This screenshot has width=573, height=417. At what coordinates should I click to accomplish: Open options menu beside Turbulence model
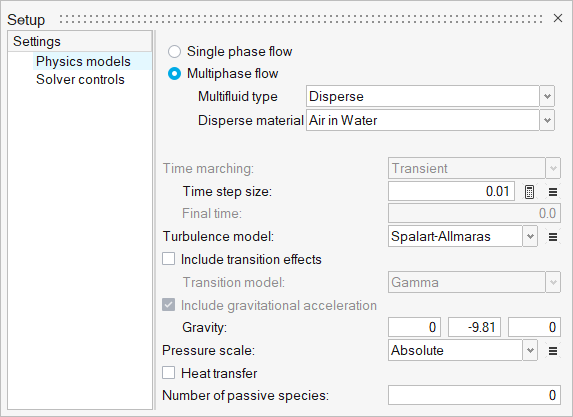[553, 237]
